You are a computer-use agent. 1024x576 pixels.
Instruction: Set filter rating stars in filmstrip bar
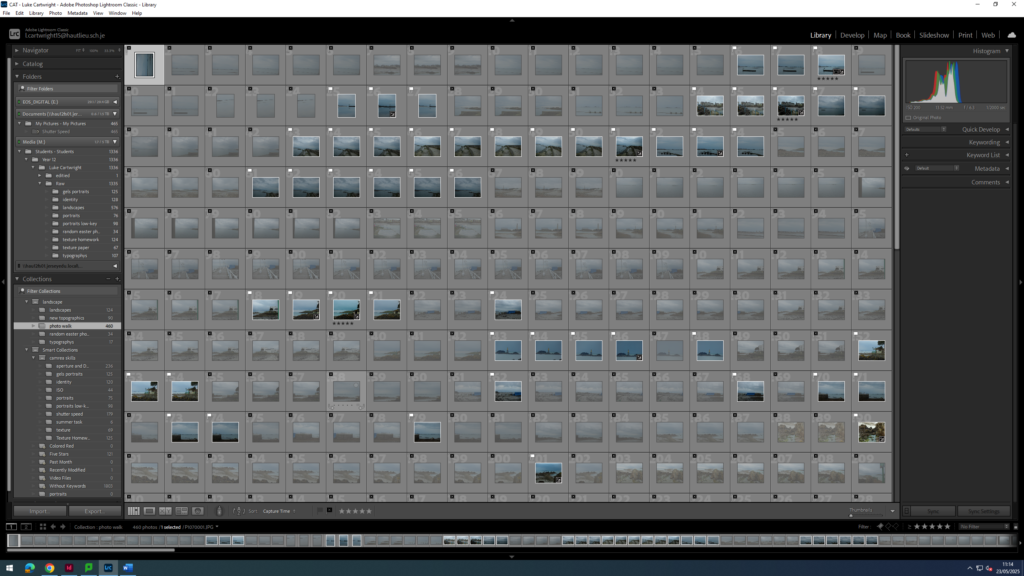coord(932,526)
